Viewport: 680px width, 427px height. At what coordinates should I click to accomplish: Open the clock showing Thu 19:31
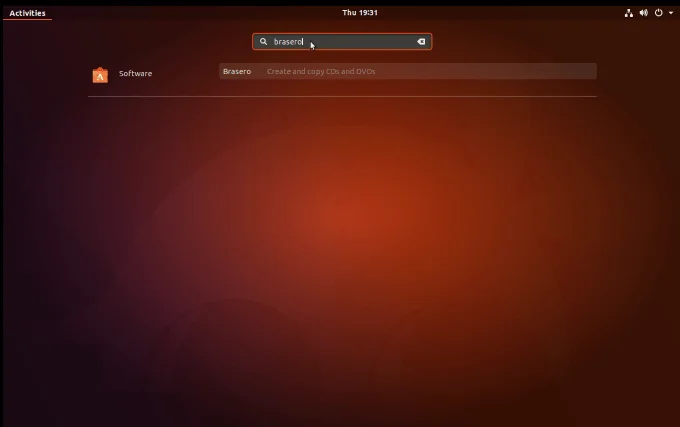[360, 13]
